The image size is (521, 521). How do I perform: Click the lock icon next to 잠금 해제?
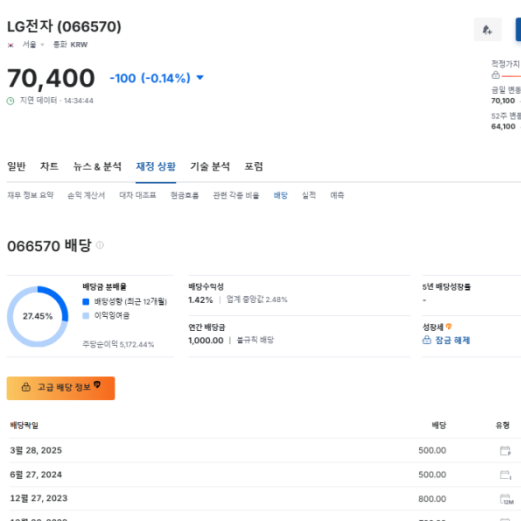coord(427,340)
